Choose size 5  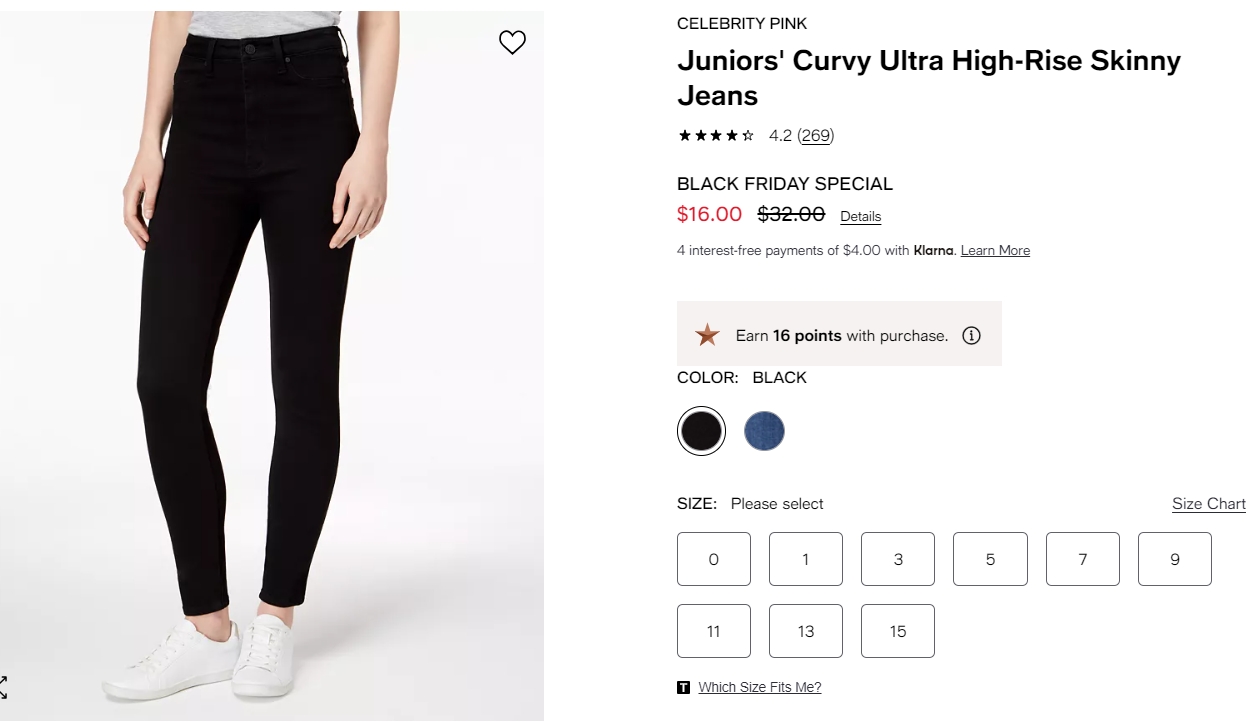pos(990,559)
